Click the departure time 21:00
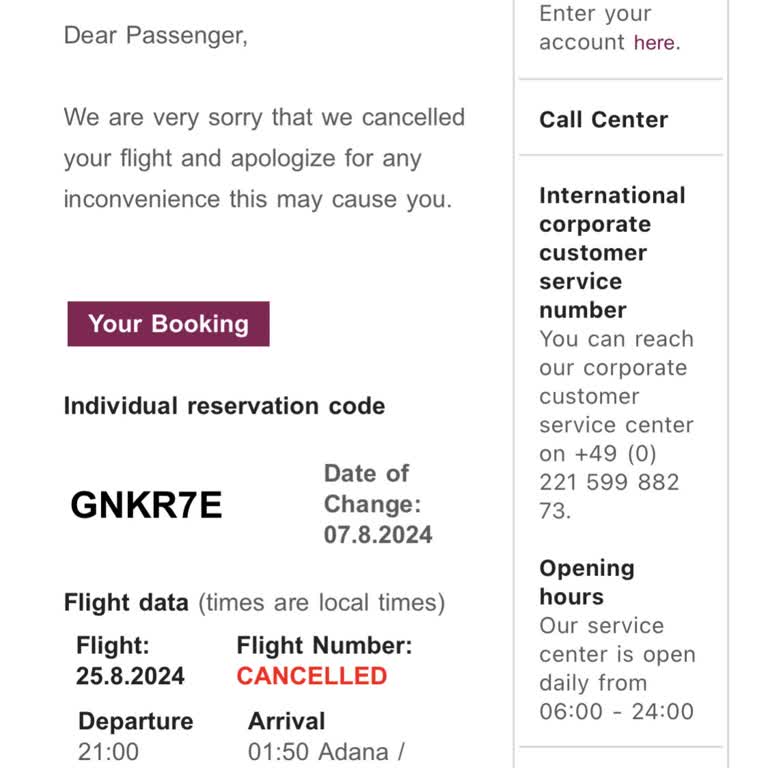 click(x=108, y=752)
